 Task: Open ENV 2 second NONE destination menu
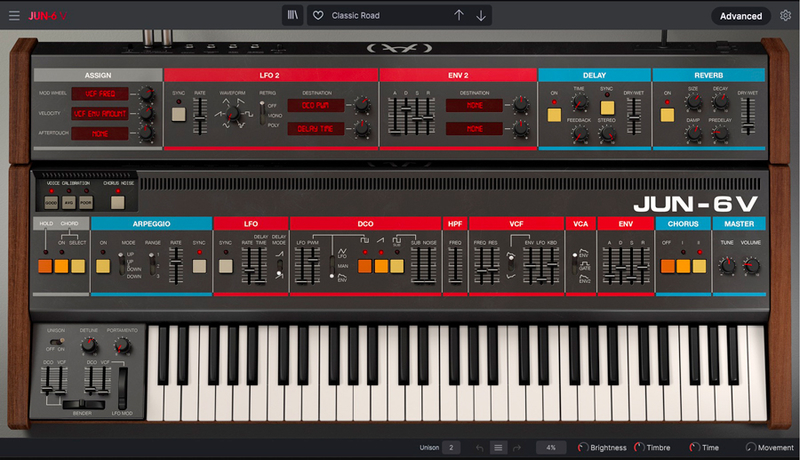click(474, 129)
